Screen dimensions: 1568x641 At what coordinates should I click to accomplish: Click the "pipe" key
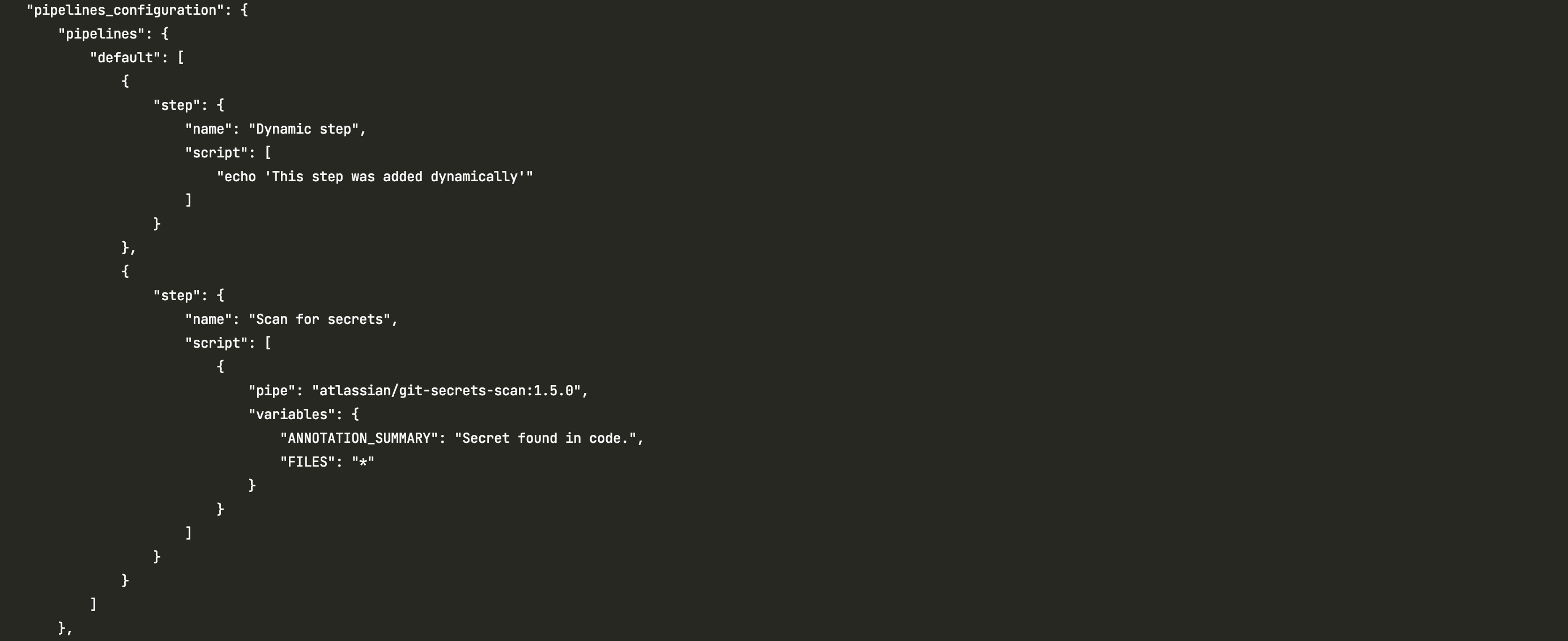point(271,390)
